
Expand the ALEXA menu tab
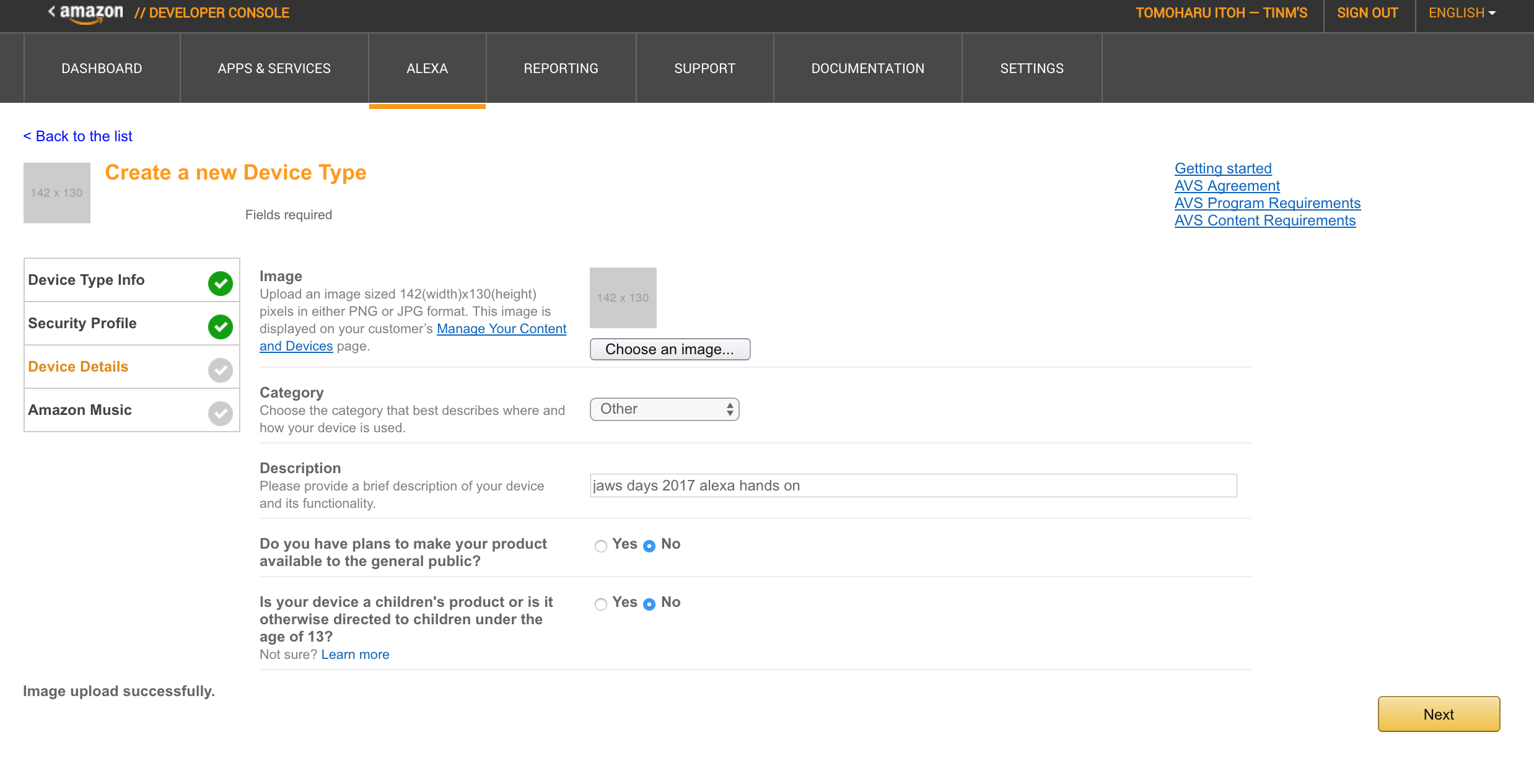(427, 67)
